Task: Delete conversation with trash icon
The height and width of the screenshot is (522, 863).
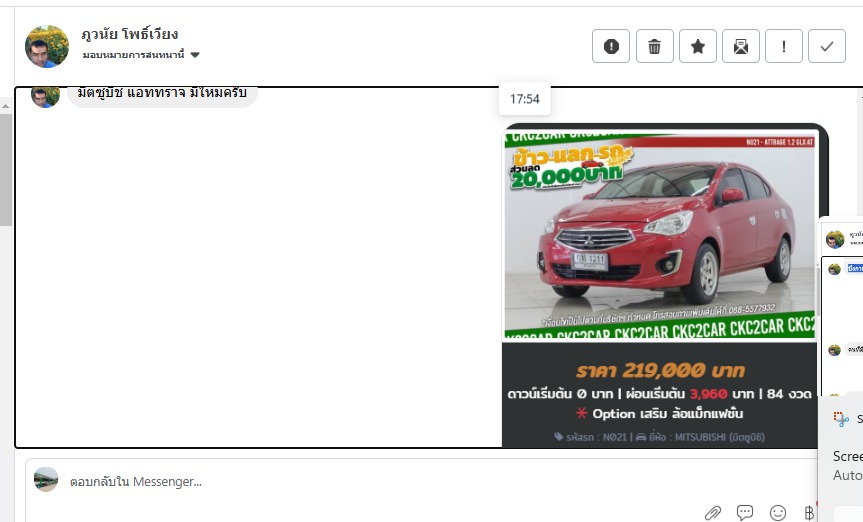Action: [654, 46]
